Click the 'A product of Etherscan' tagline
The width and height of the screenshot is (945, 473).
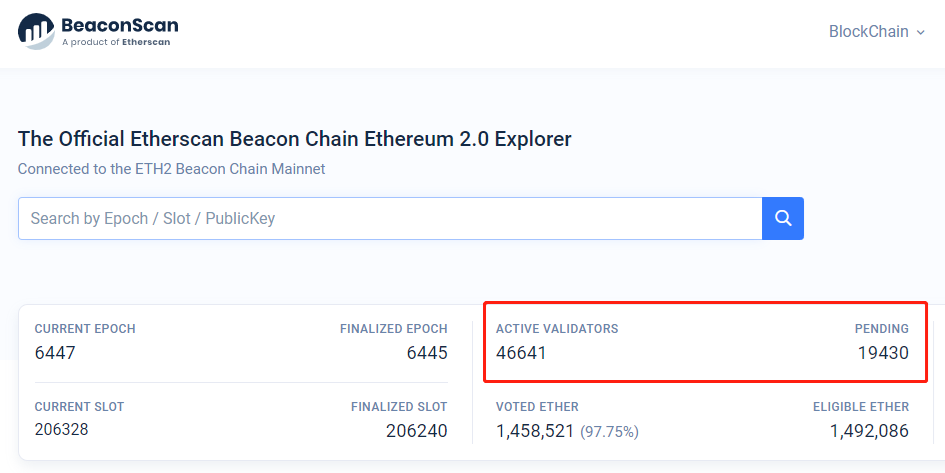click(x=115, y=43)
